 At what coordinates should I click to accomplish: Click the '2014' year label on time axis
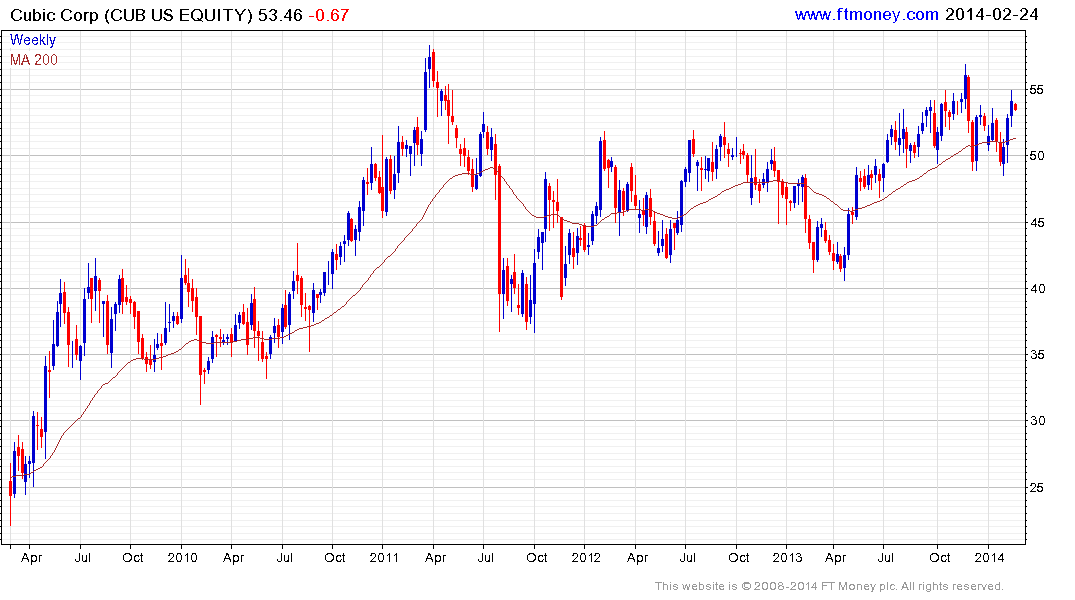coord(989,557)
